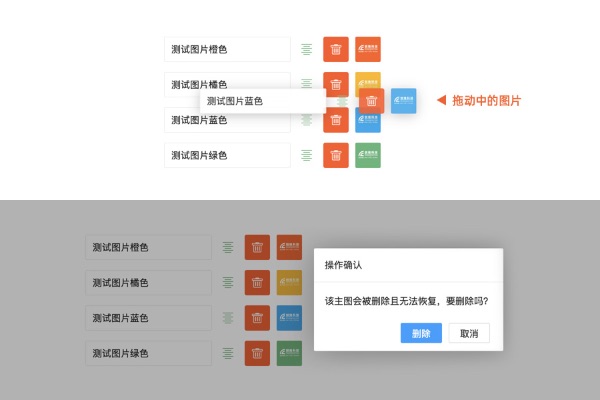
Task: Click the 拖动中的图片 annotation label
Action: pos(486,101)
